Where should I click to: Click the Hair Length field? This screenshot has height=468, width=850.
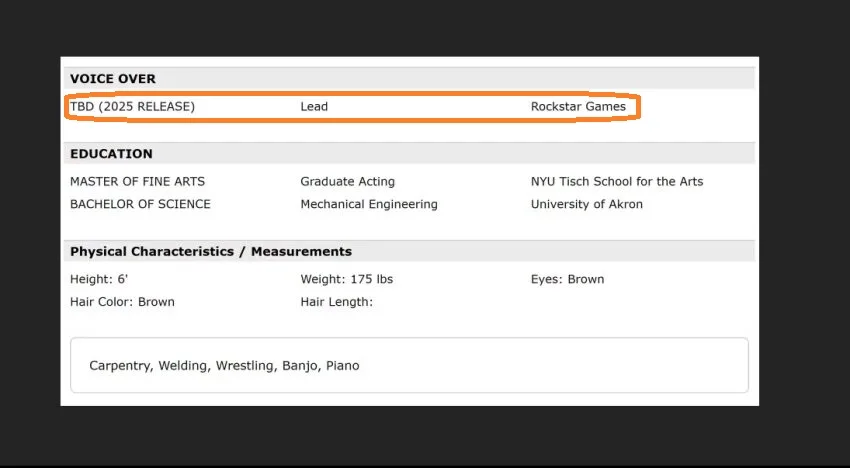[336, 302]
